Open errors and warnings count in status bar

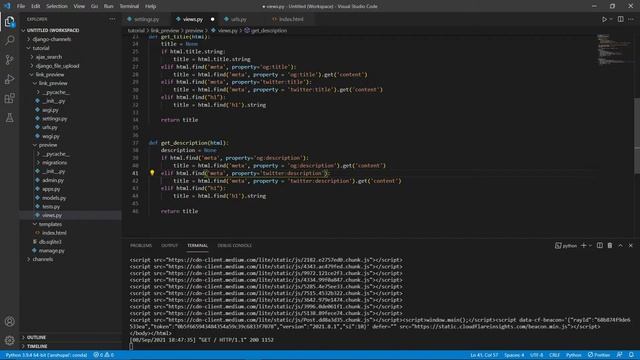tap(104, 355)
